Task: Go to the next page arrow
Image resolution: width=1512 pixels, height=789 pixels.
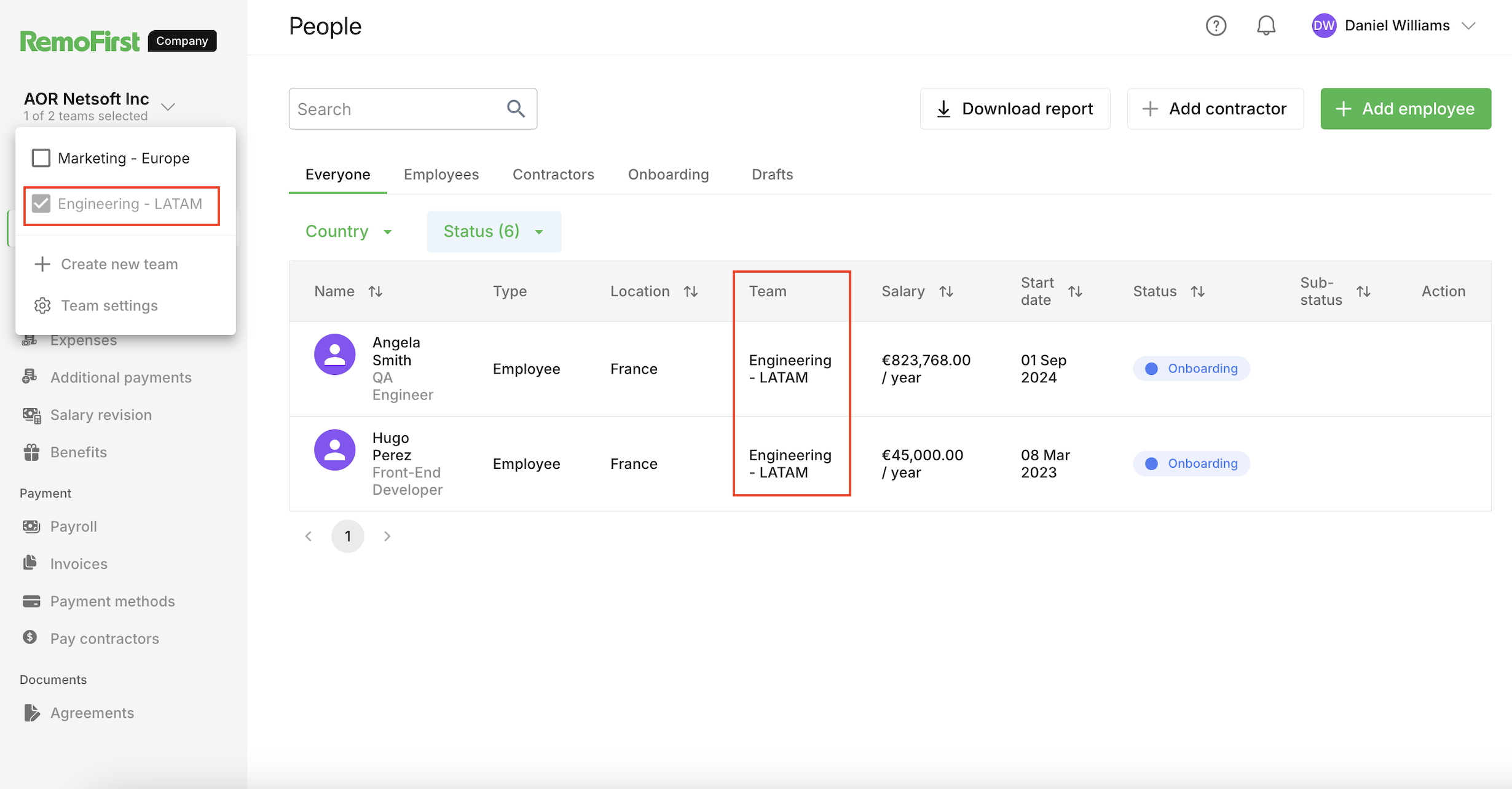Action: coord(387,536)
